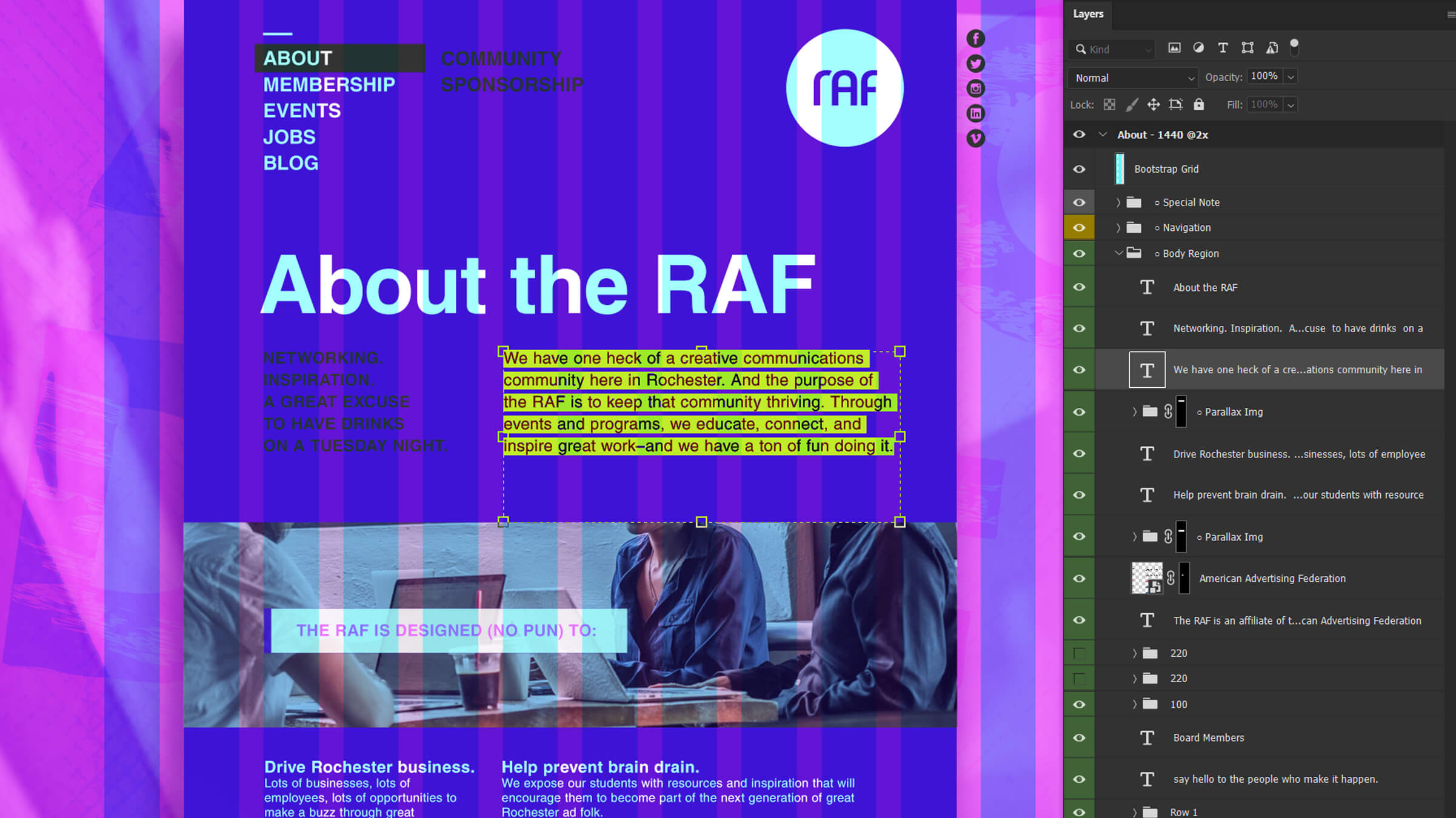Hide the About - 1440 @2x artboard
This screenshot has height=818, width=1456.
tap(1079, 135)
